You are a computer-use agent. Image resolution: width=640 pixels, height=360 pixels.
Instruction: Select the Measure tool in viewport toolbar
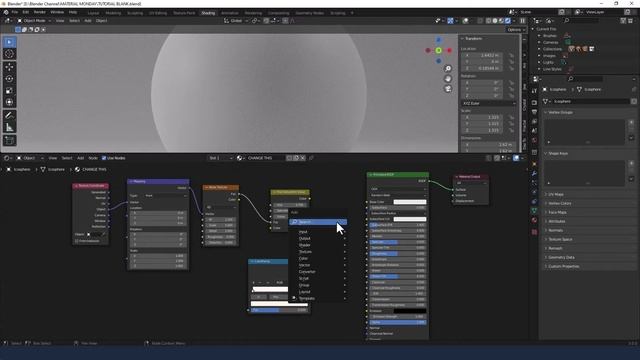[x=10, y=128]
